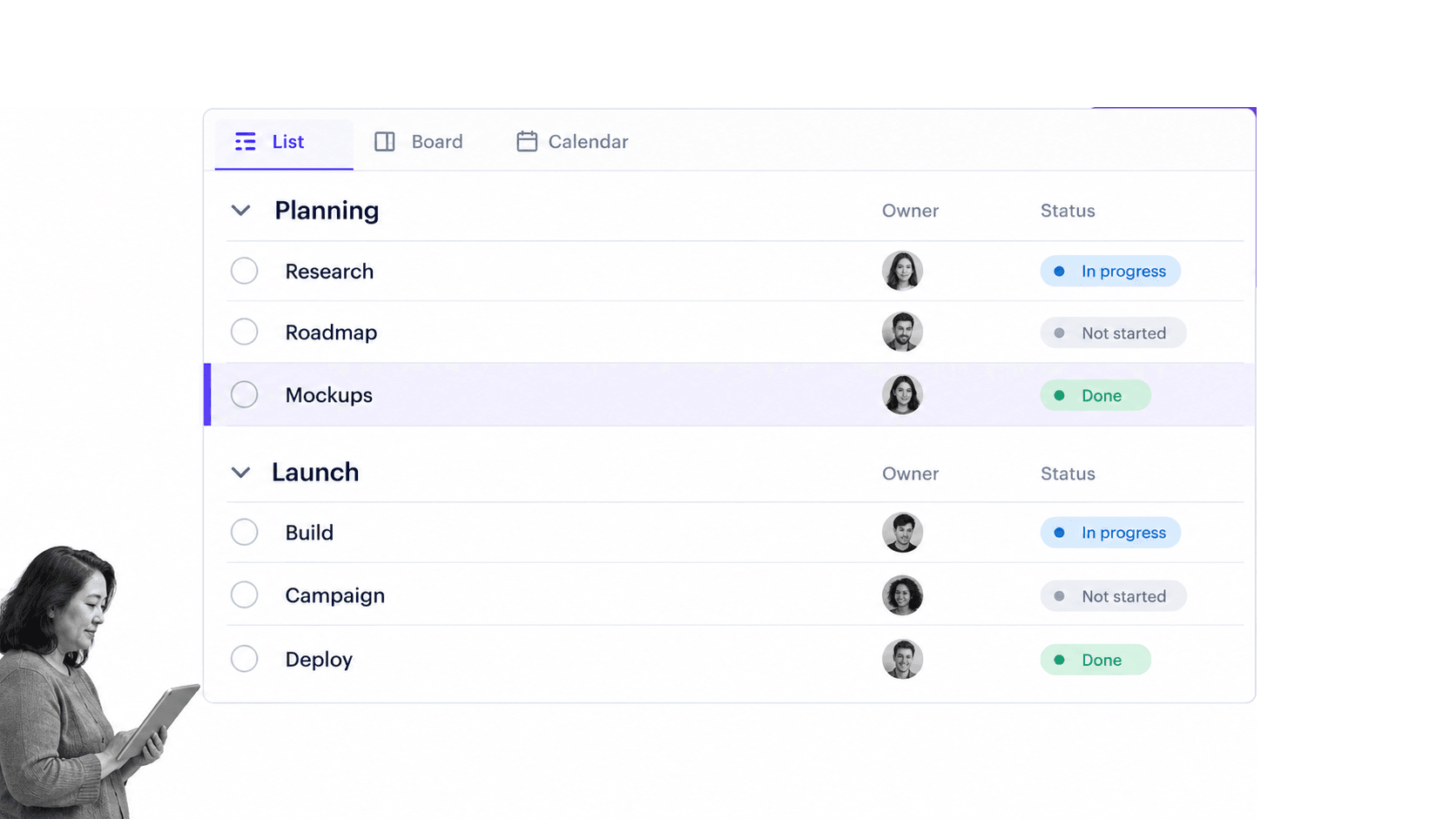Screen dimensions: 1456x819
Task: Open the Research owner avatar
Action: [902, 271]
